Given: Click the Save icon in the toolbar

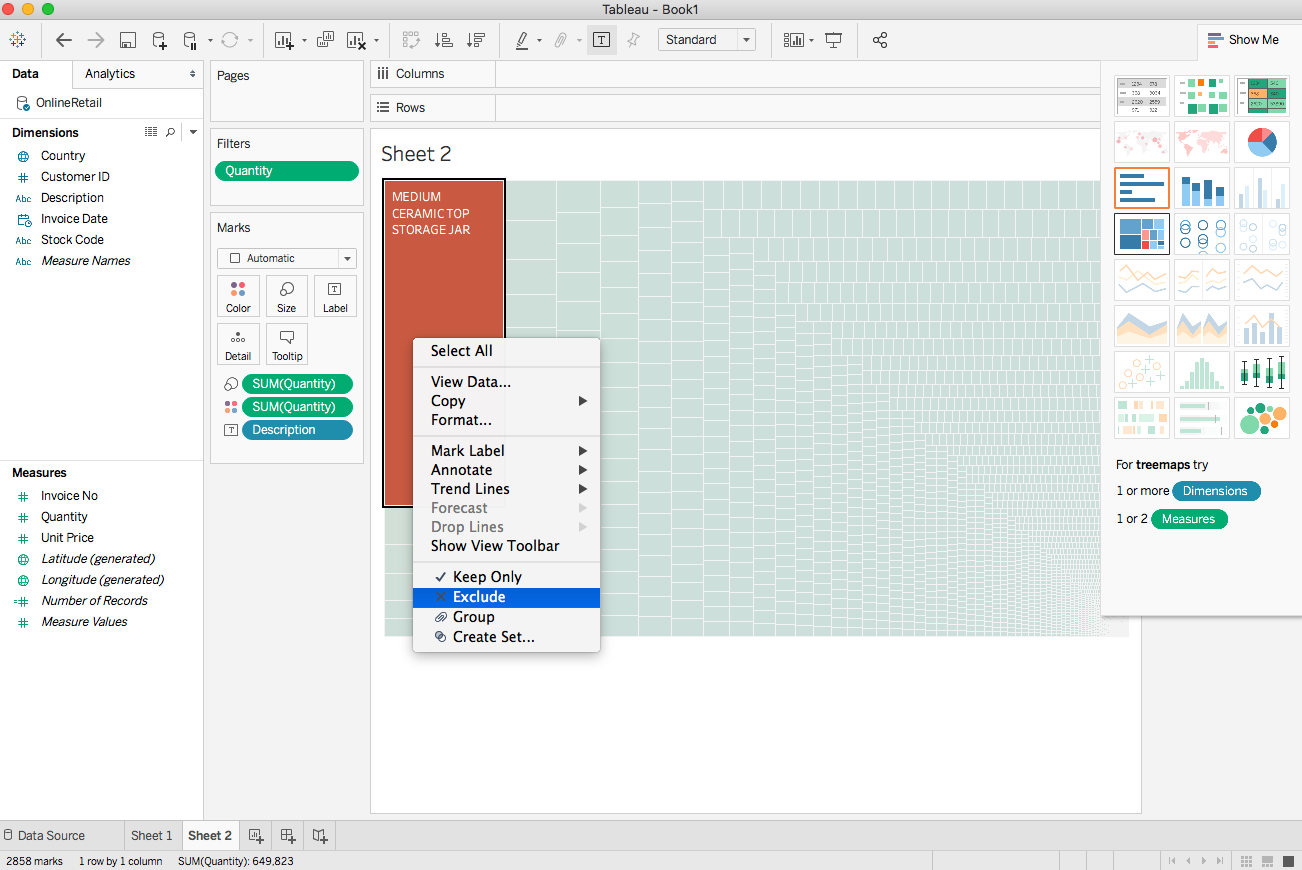Looking at the screenshot, I should click(128, 40).
